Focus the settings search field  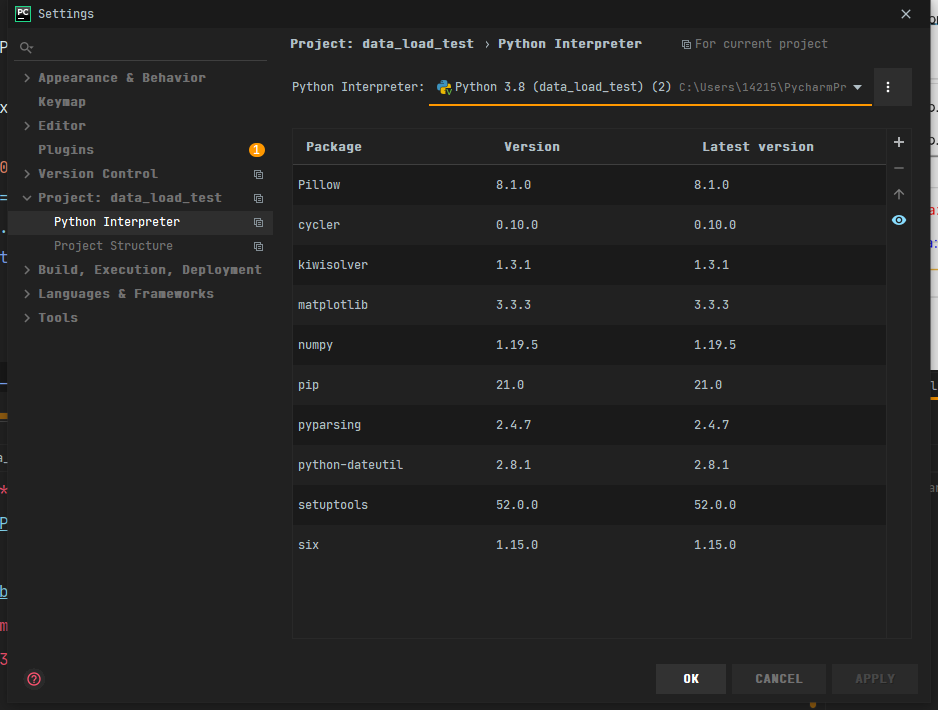pyautogui.click(x=142, y=47)
